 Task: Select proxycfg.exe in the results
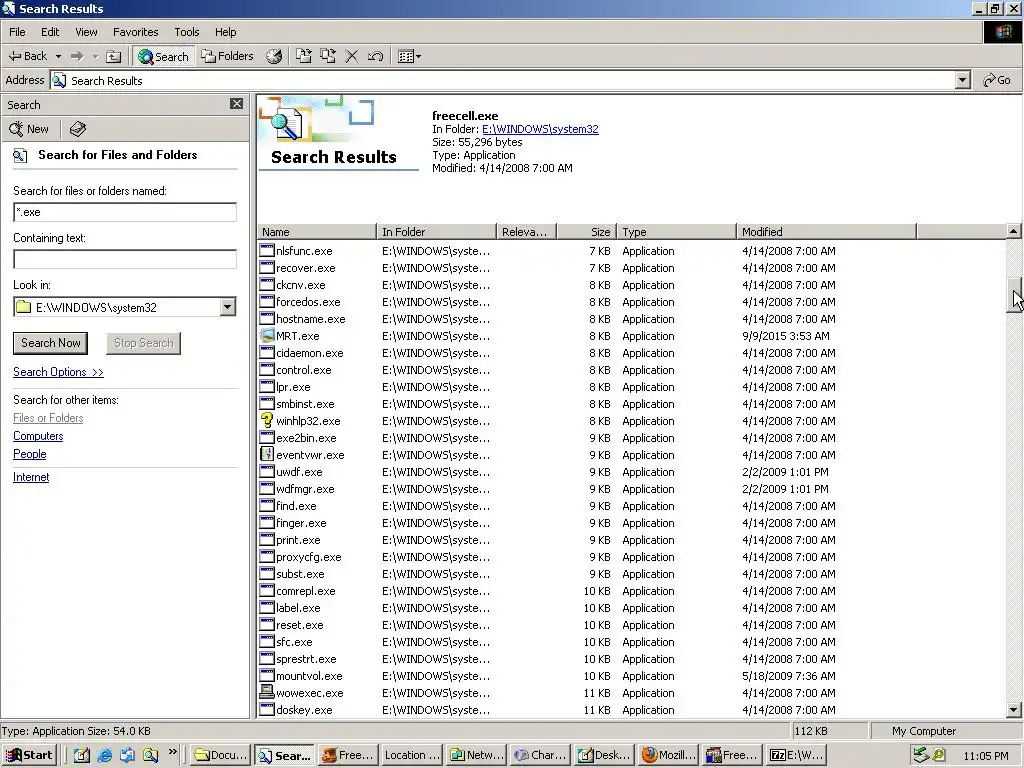308,557
